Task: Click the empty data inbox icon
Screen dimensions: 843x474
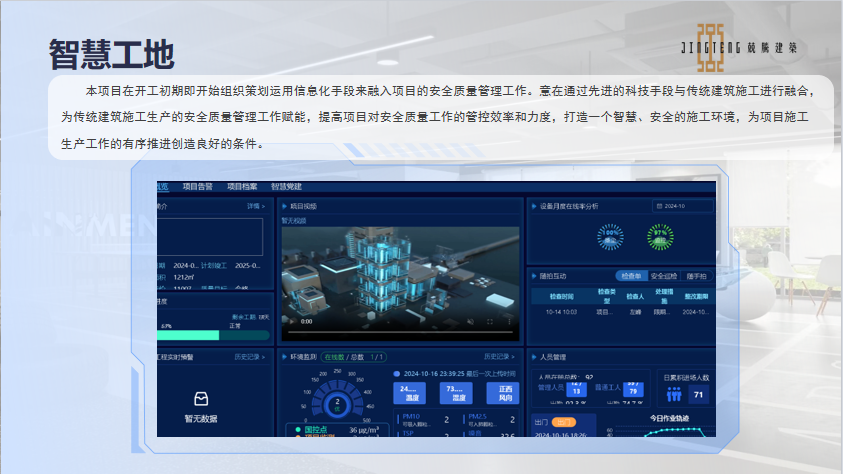Action: (201, 398)
